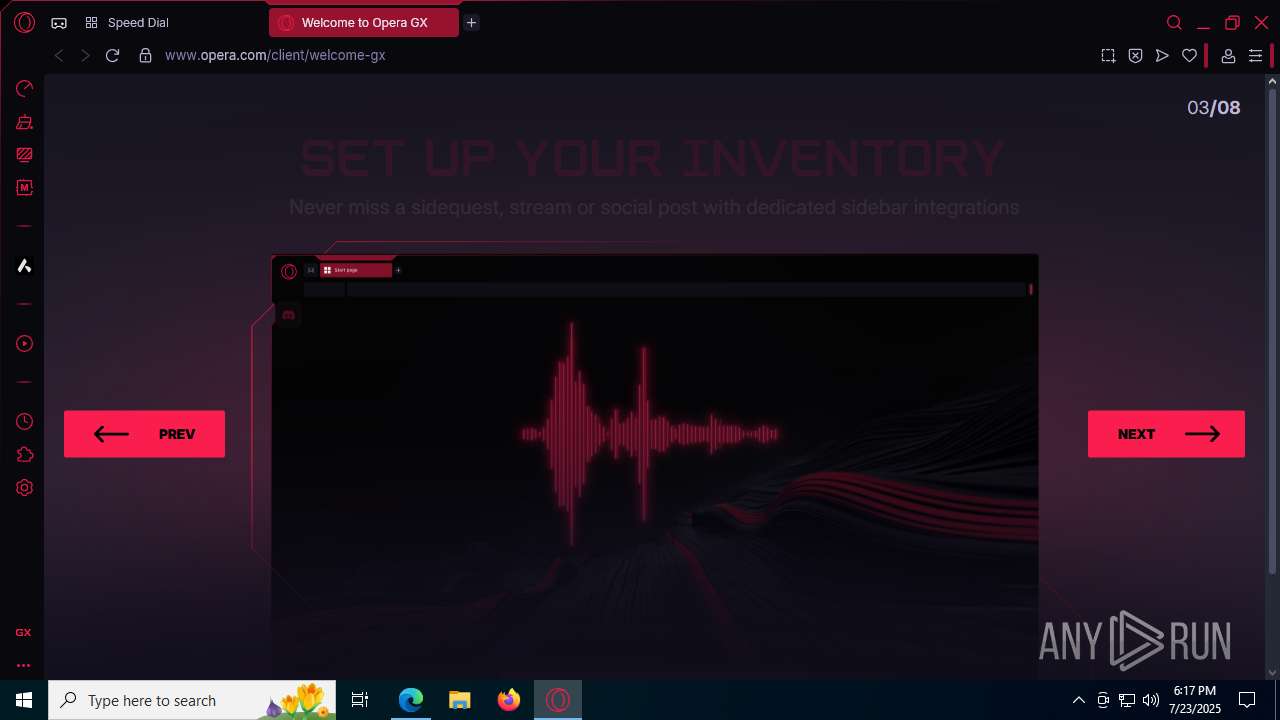Screen dimensions: 1280x720
Task: Open GX Mods in the sidebar
Action: click(25, 187)
